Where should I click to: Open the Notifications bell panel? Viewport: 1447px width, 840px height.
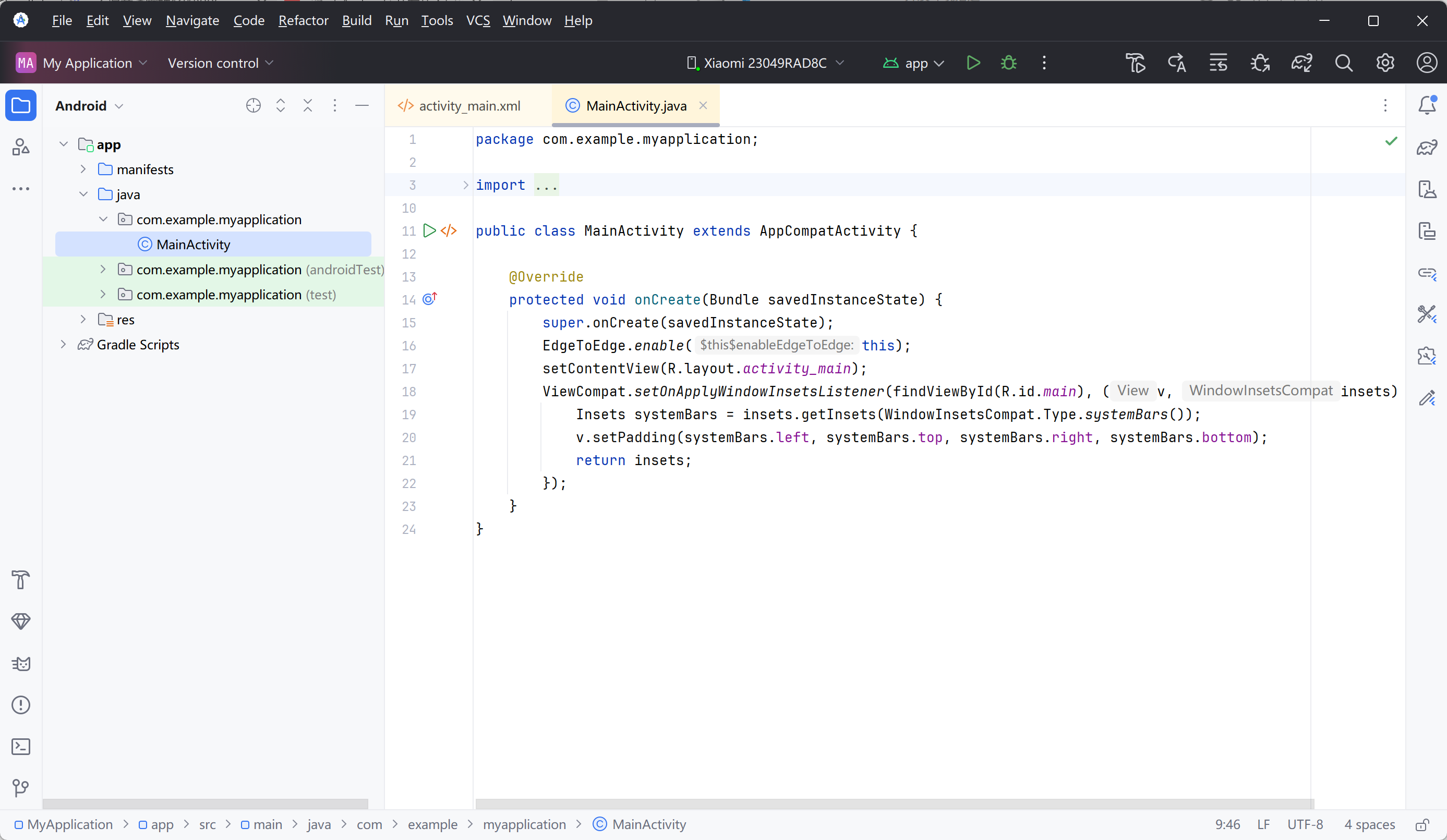1426,106
